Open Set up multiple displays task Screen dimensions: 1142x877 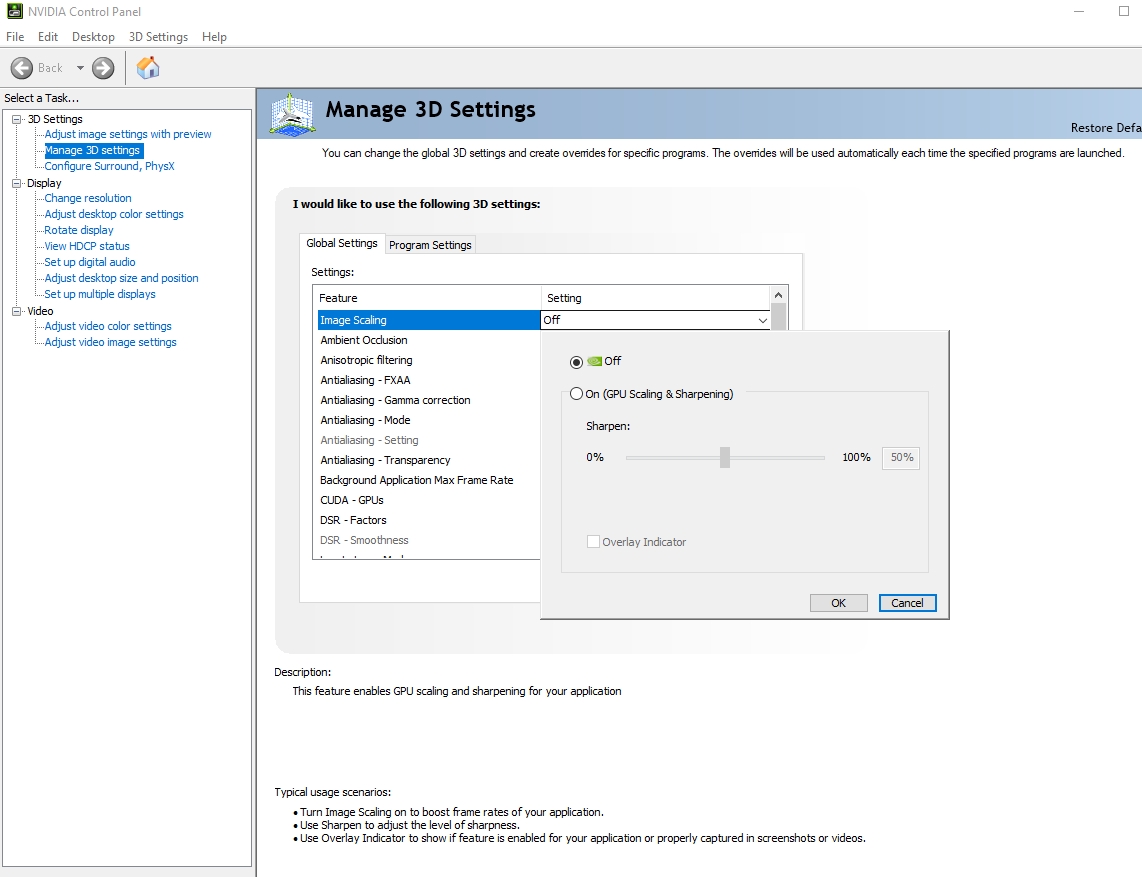coord(100,294)
